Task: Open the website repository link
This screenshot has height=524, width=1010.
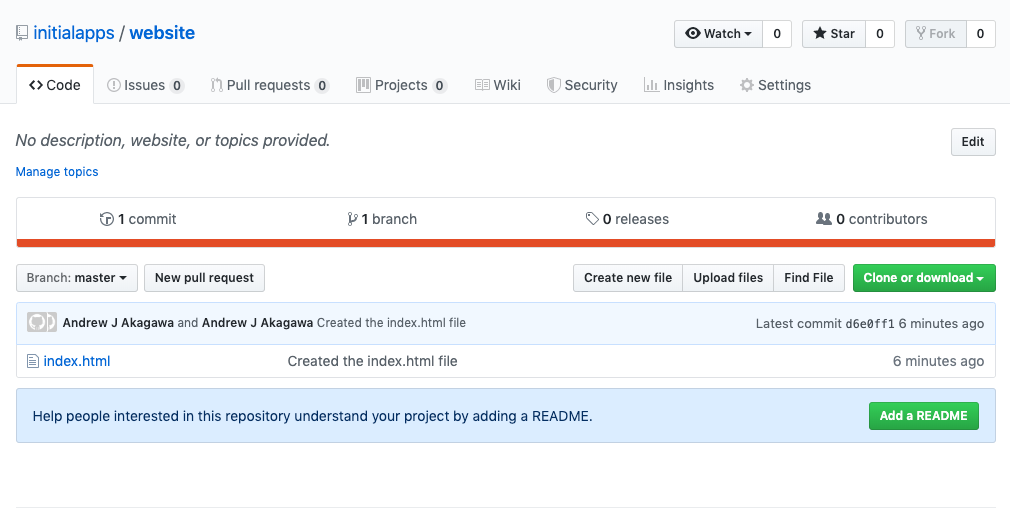Action: (162, 33)
